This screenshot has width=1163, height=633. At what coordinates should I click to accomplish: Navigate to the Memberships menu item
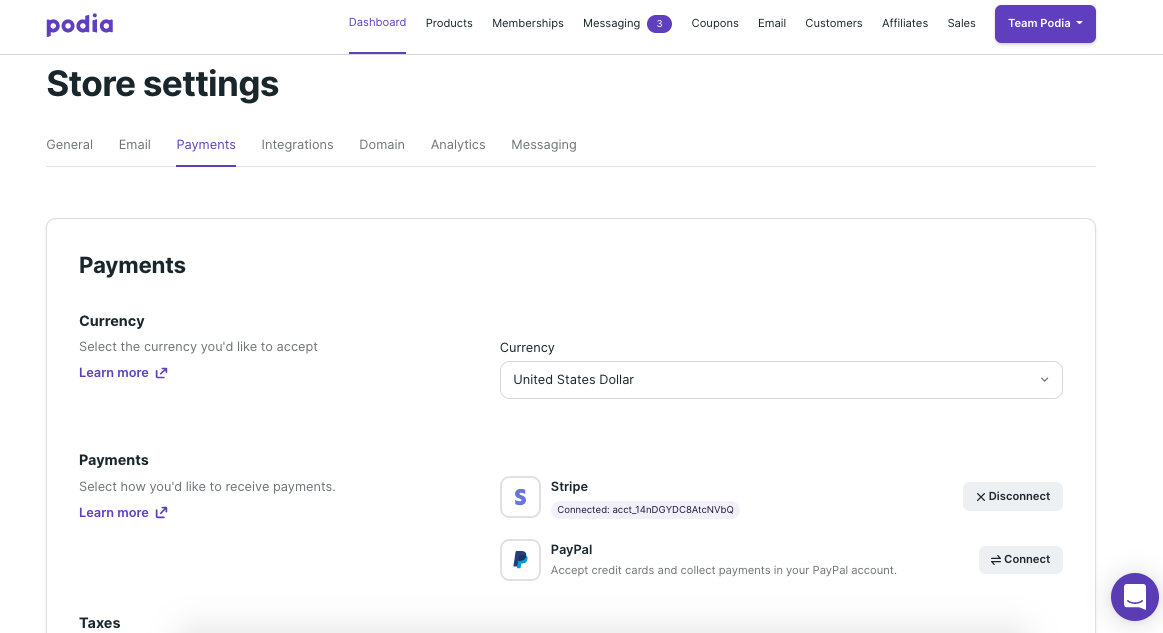pos(528,23)
